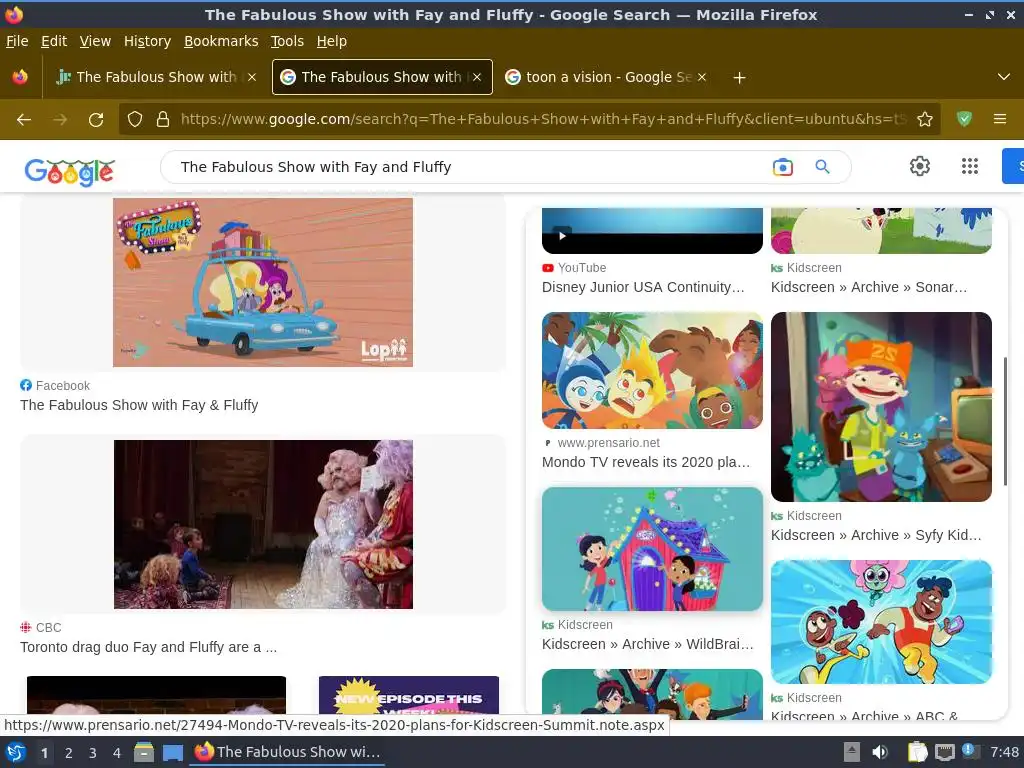Open removable media eject tray icon
Image resolution: width=1024 pixels, height=768 pixels.
point(851,752)
